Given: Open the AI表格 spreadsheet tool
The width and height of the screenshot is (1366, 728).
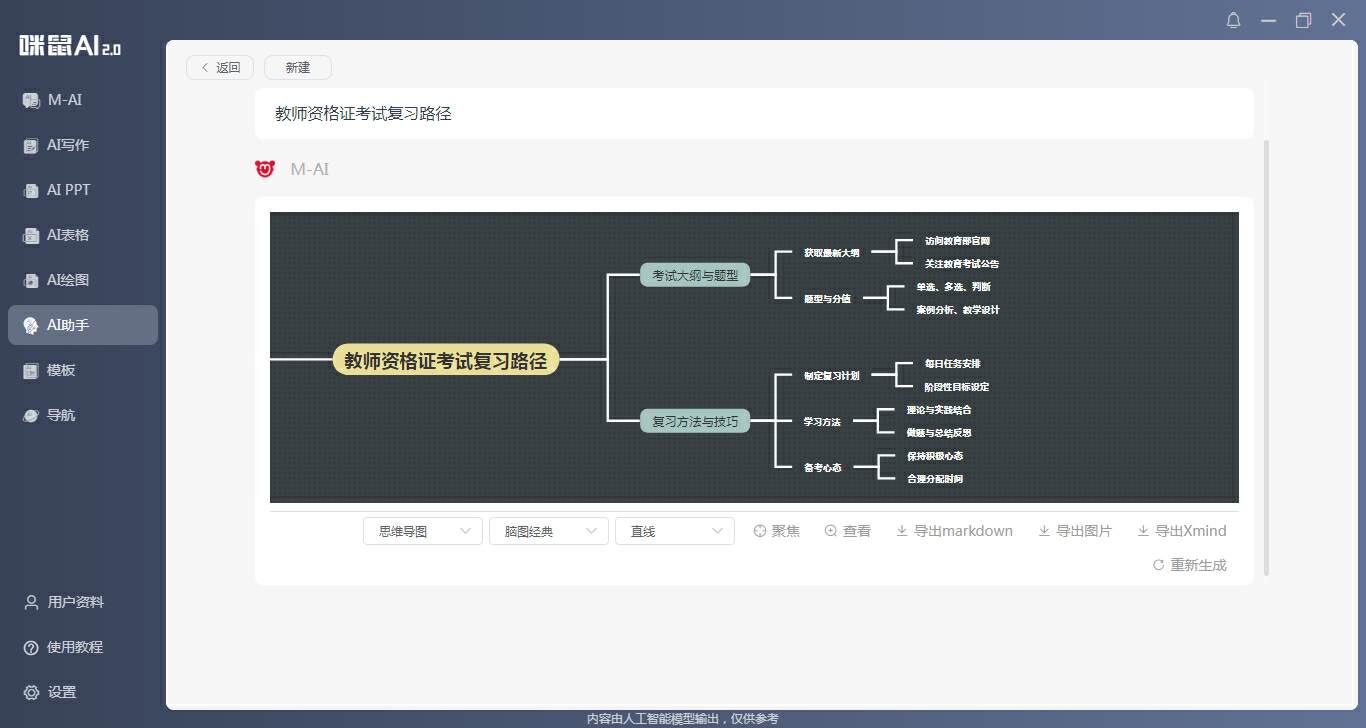Looking at the screenshot, I should (x=67, y=235).
